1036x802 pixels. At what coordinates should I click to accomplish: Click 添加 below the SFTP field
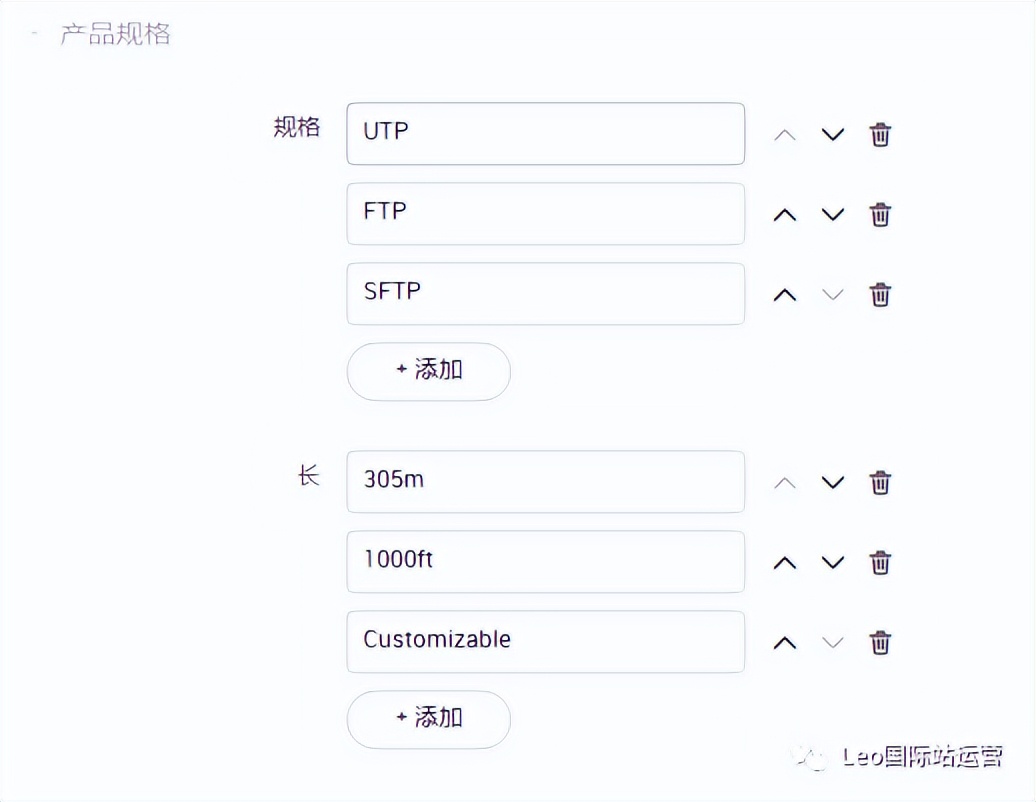point(428,371)
